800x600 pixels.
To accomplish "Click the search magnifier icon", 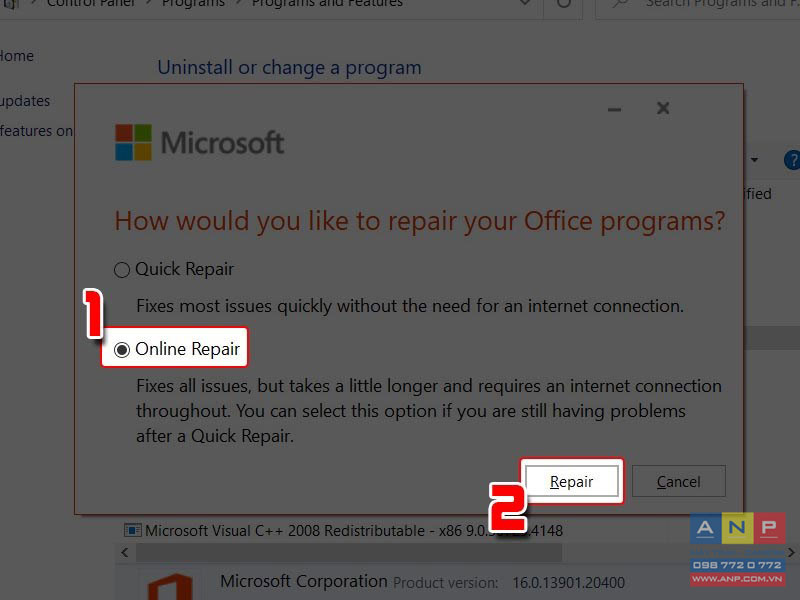I will 620,4.
